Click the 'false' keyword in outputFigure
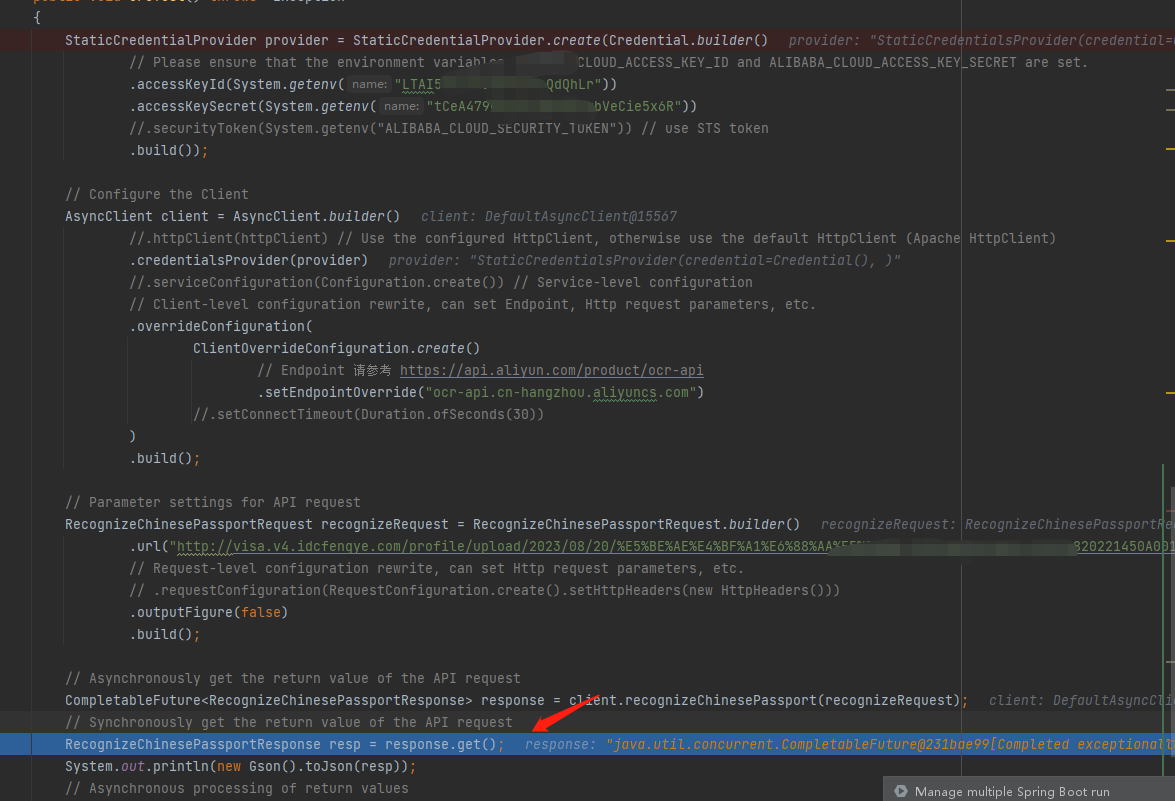1175x801 pixels. click(x=261, y=612)
